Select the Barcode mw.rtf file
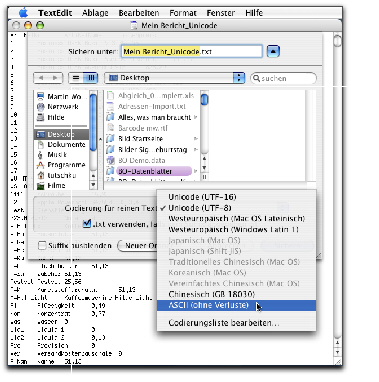Screen dimensions: 379x382 point(151,128)
